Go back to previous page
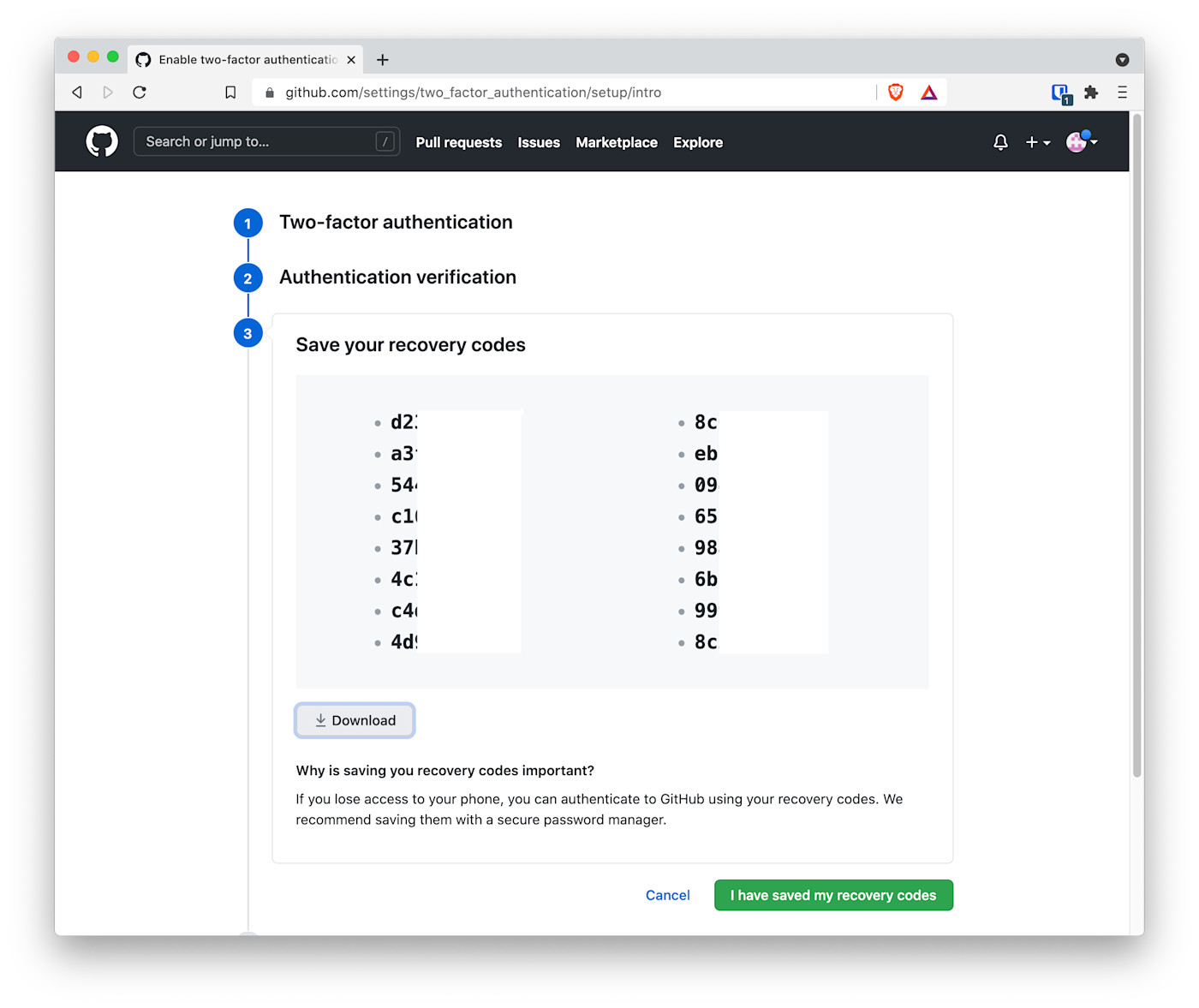 click(x=77, y=92)
